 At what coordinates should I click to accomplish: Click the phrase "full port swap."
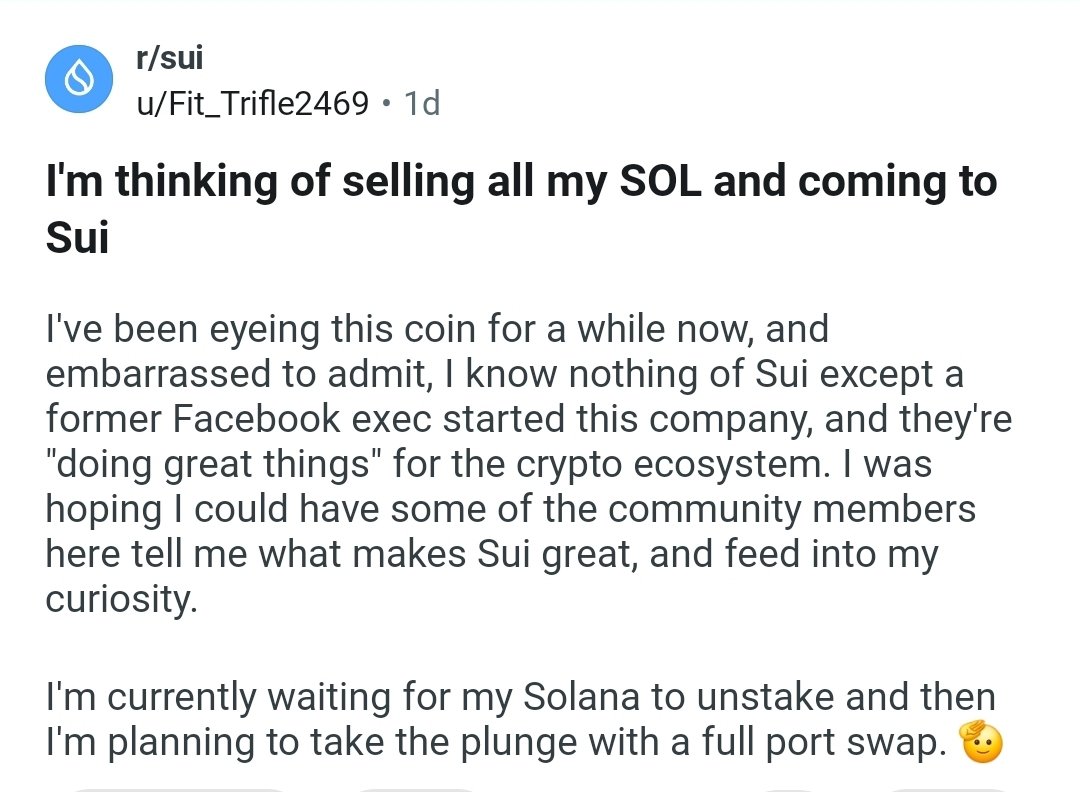(824, 742)
